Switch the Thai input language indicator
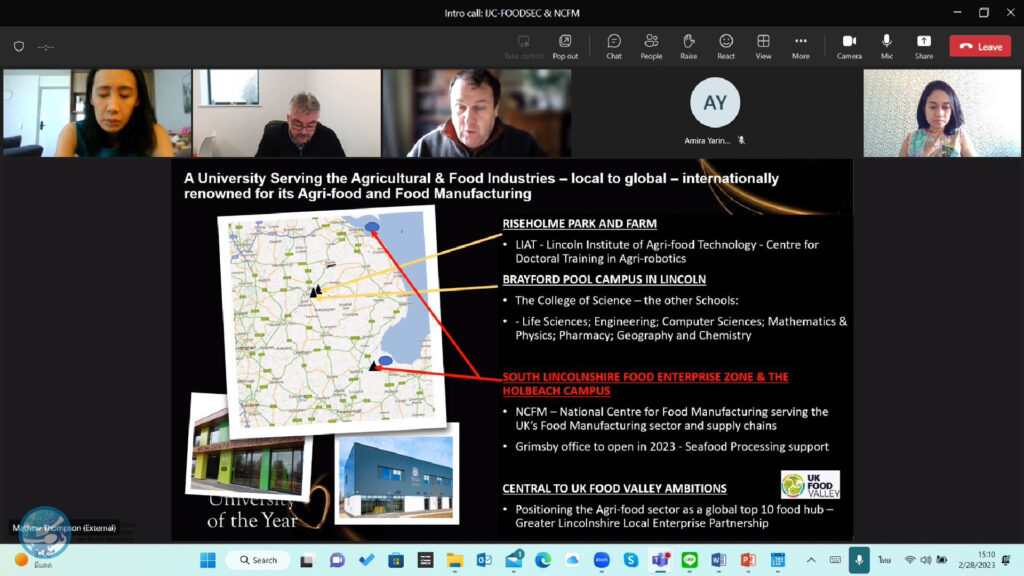Image resolution: width=1024 pixels, height=576 pixels. (885, 560)
